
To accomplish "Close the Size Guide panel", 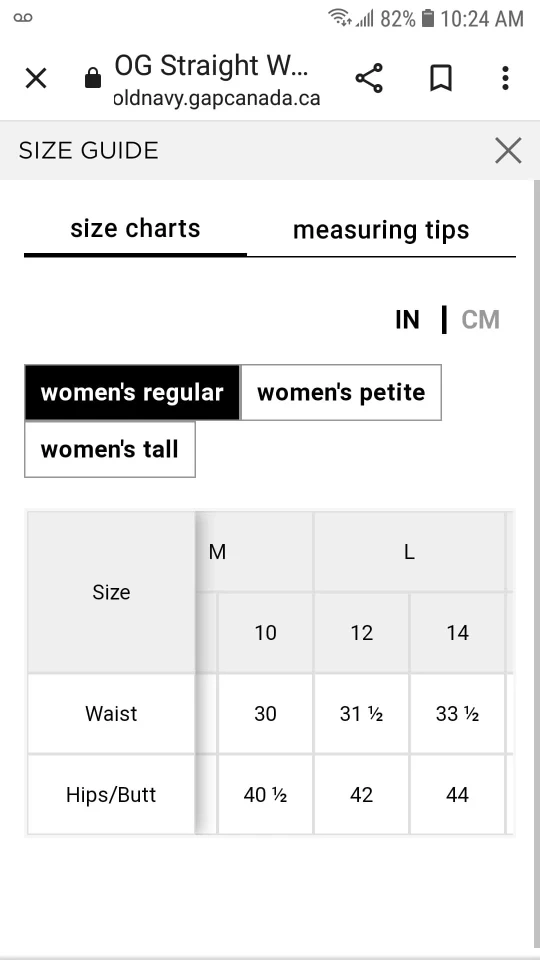I will (508, 151).
